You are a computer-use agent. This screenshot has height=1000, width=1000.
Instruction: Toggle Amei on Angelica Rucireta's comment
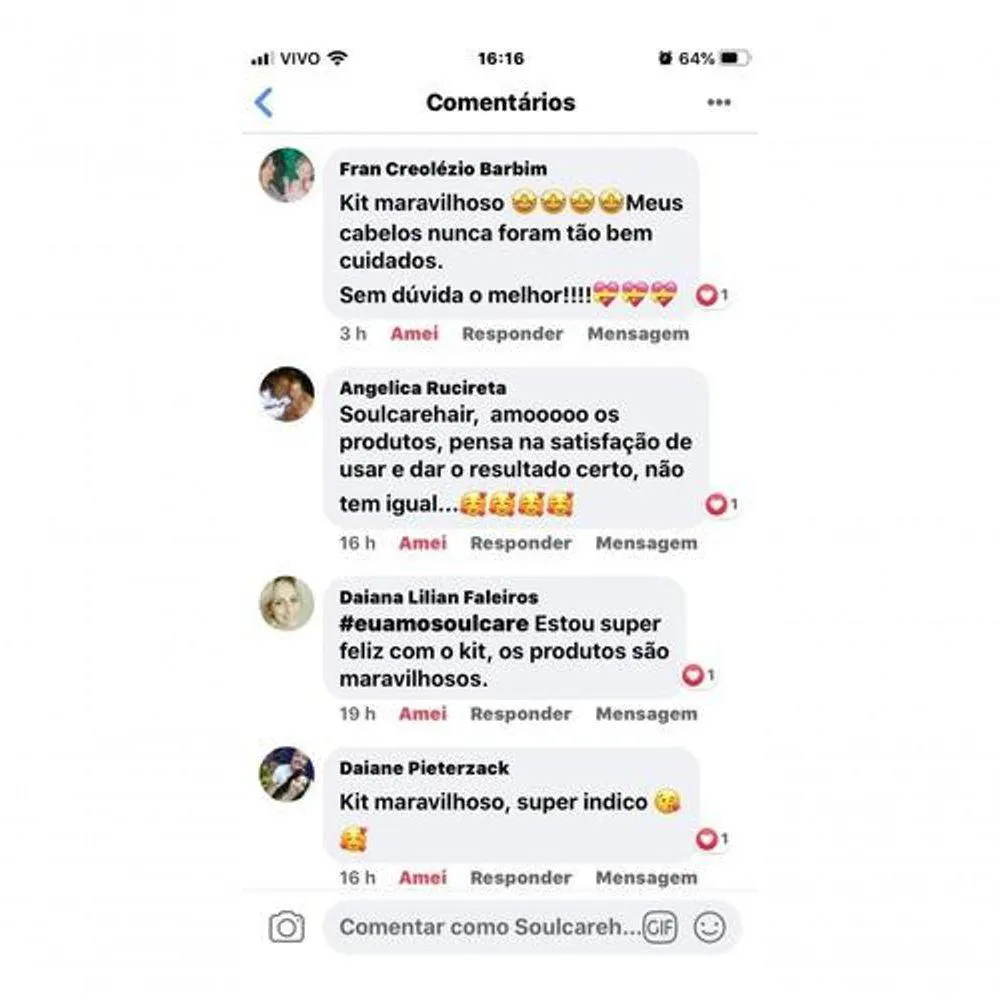(x=423, y=543)
